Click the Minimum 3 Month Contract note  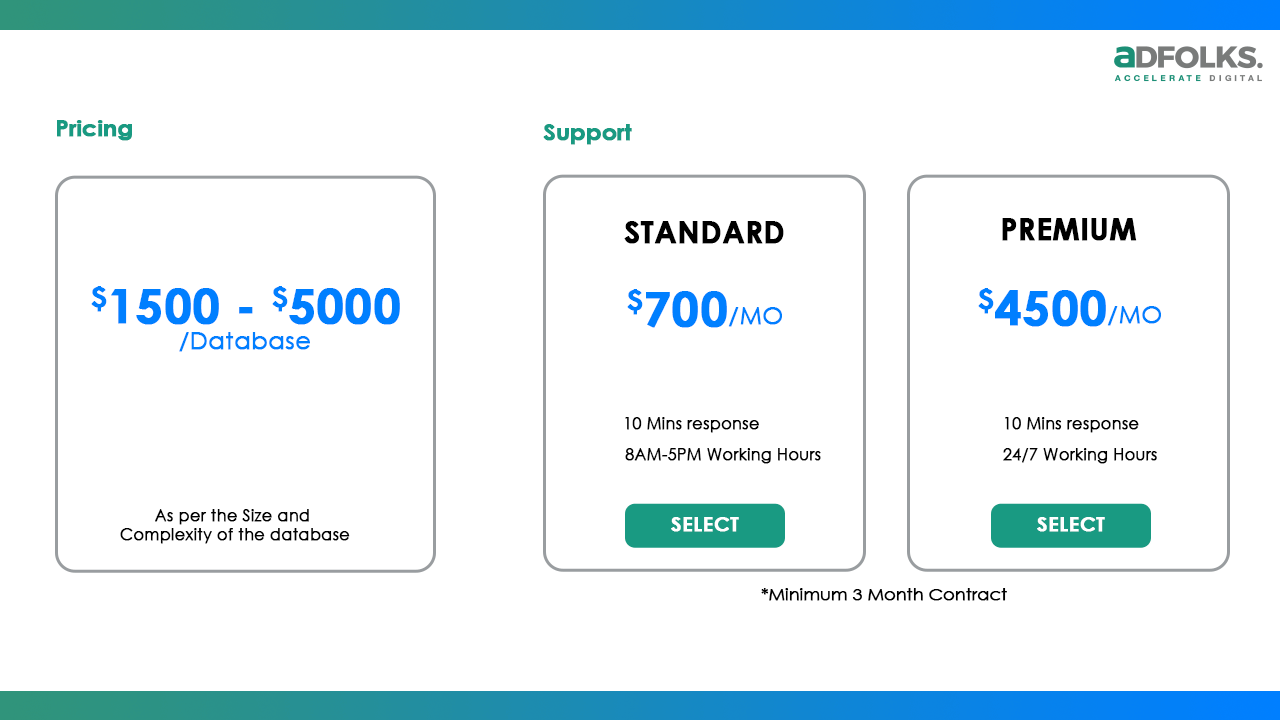[x=884, y=595]
